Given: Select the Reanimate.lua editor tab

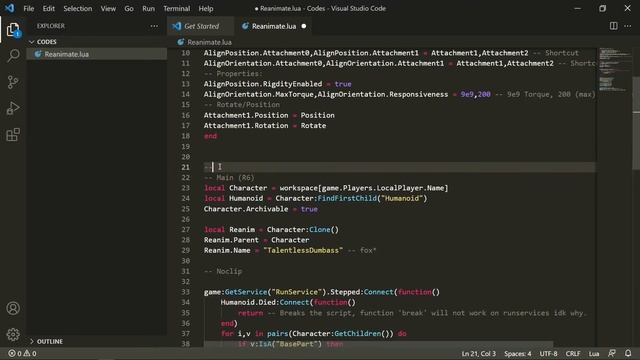Looking at the screenshot, I should tap(274, 26).
